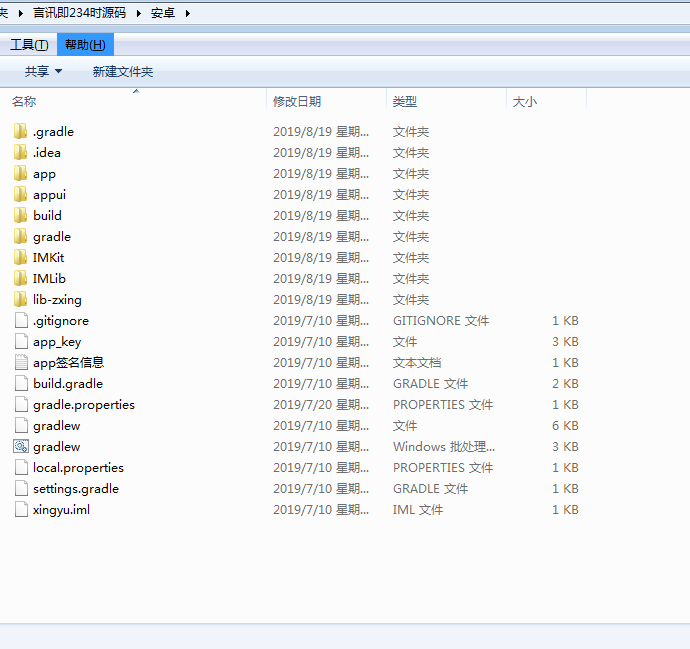
Task: Click the 2019/7/20 date of gradle.properties
Action: point(321,405)
